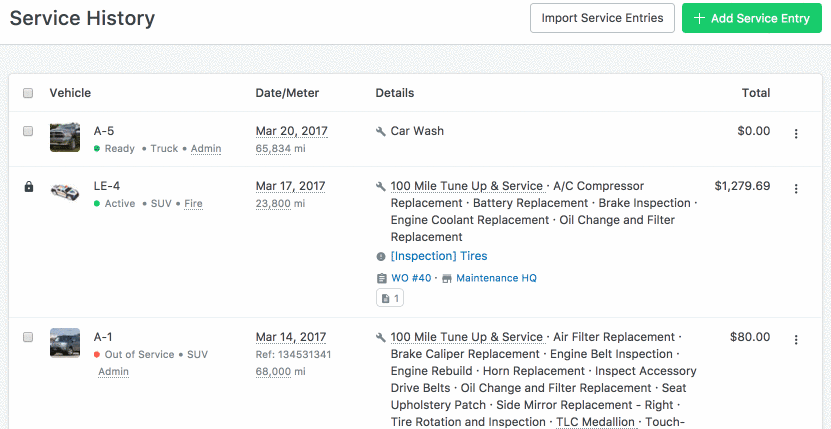The image size is (831, 429).
Task: Click the $1,279.69 total amount
Action: [x=742, y=186]
